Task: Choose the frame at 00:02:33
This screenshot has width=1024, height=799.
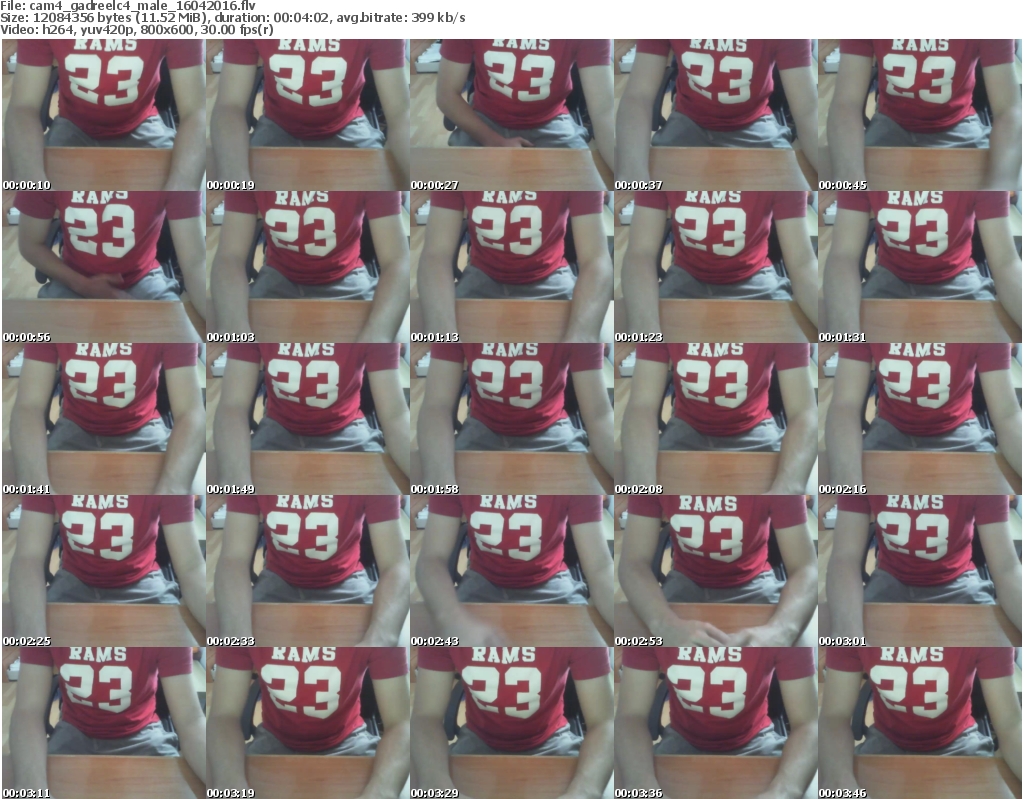Action: point(308,572)
